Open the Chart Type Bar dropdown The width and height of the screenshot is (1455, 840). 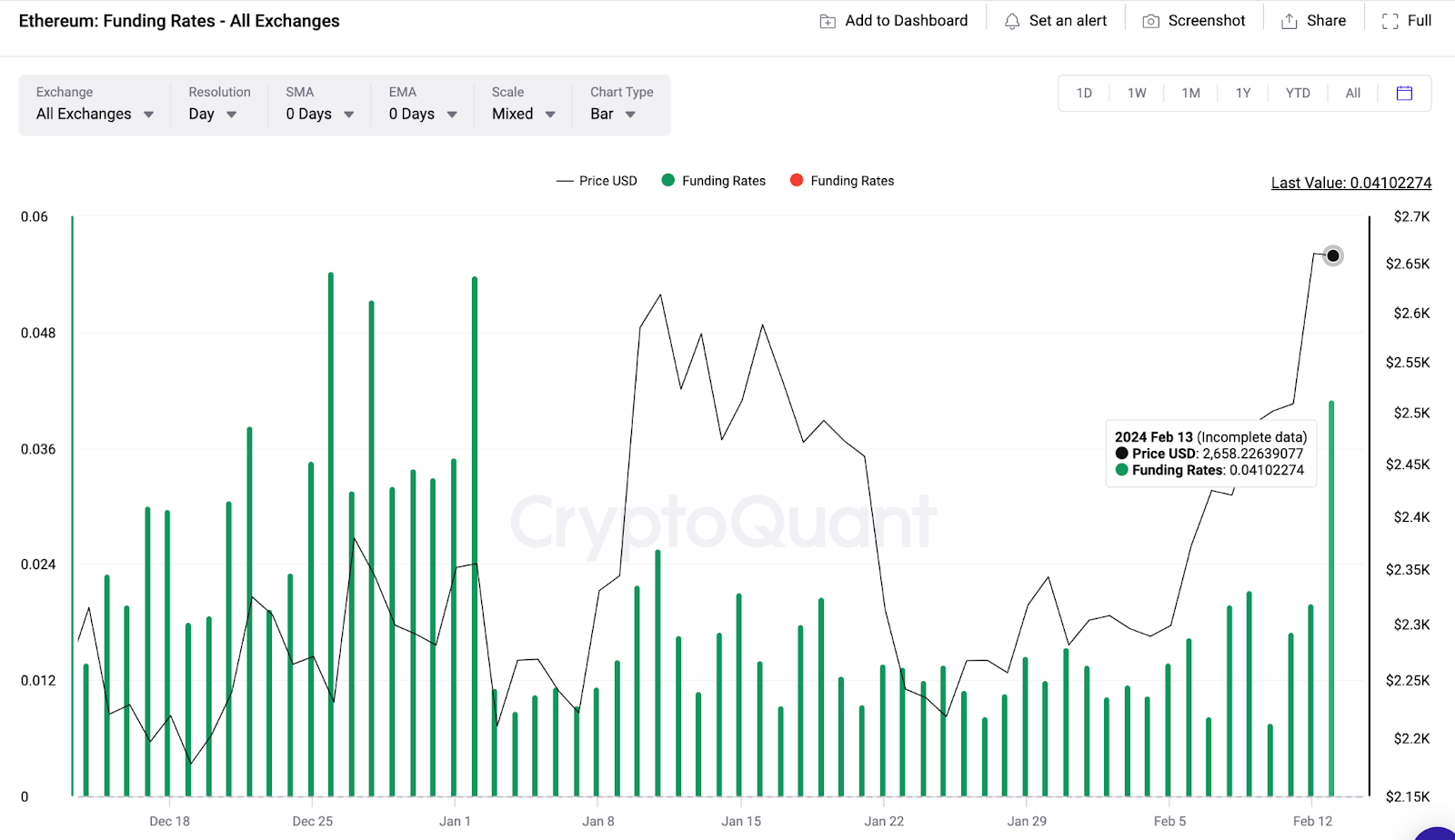point(613,114)
